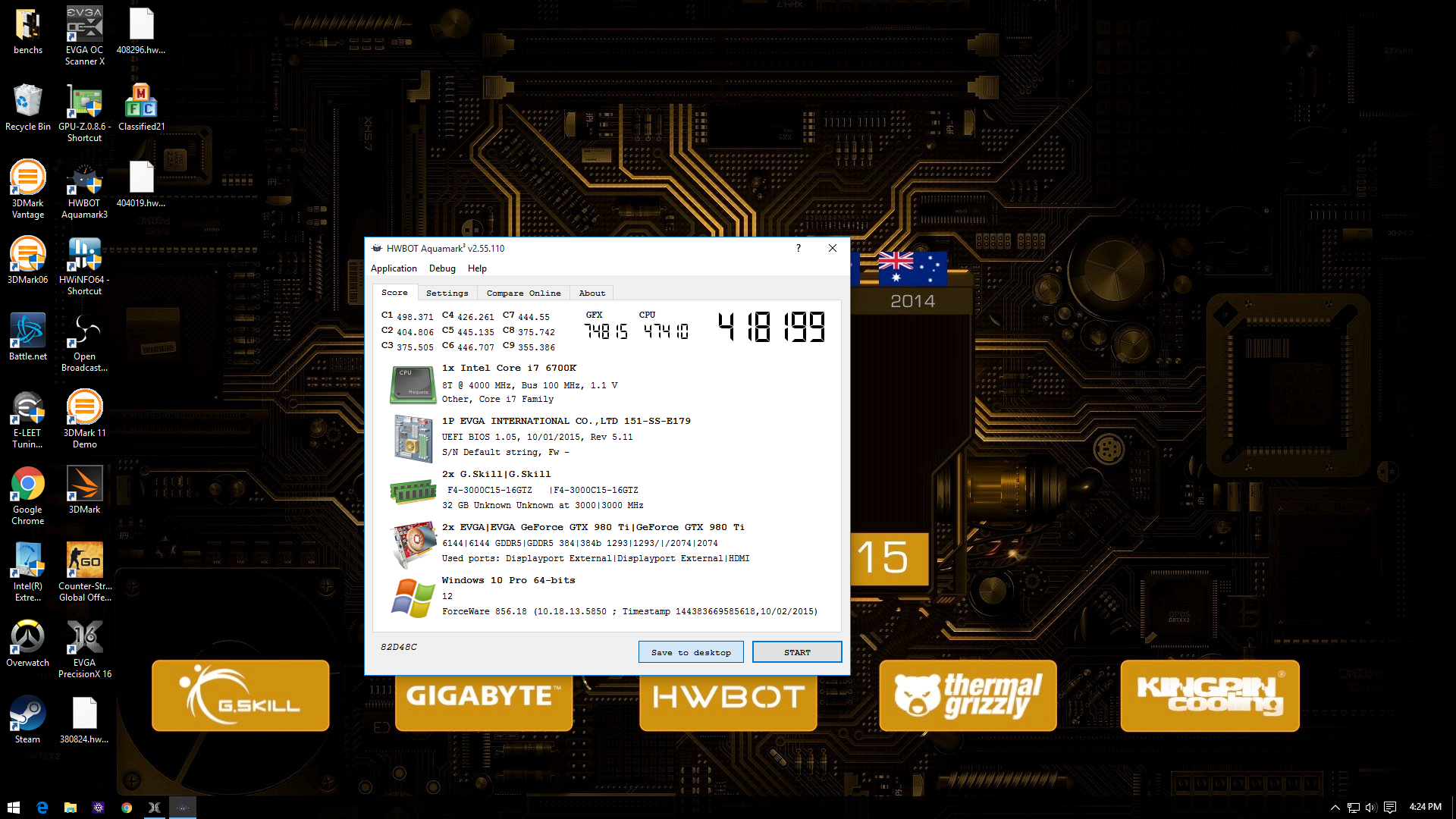Click the motherboard icon in Aquamark
The image size is (1456, 819).
point(413,438)
